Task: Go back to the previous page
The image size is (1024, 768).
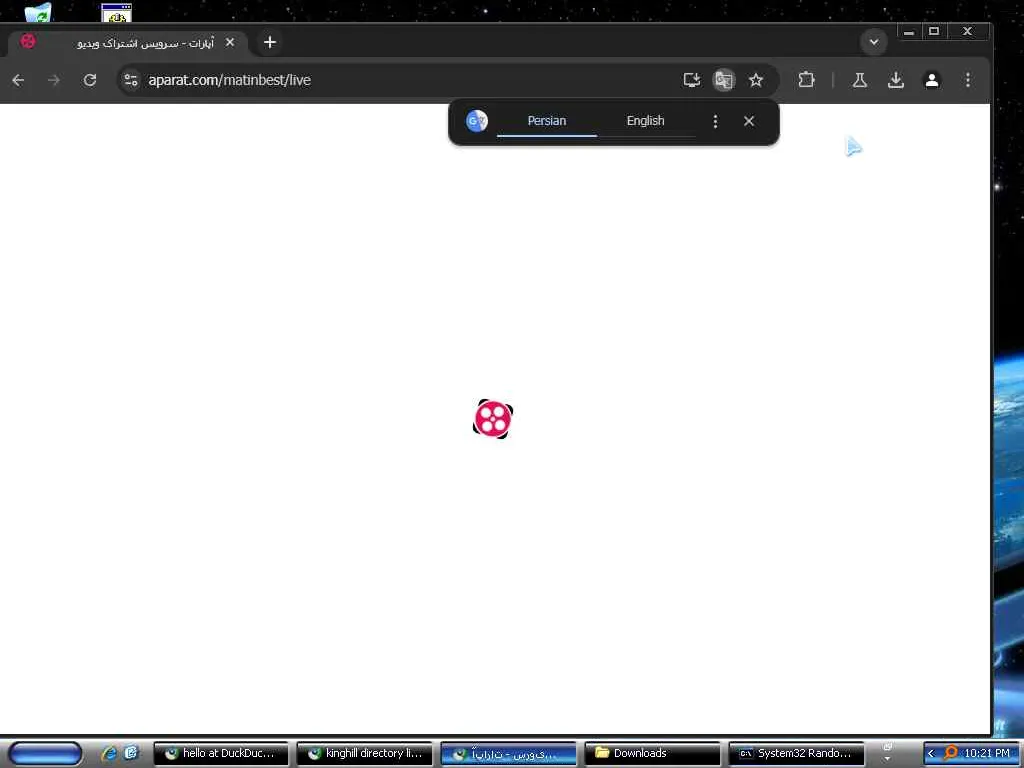Action: click(18, 80)
